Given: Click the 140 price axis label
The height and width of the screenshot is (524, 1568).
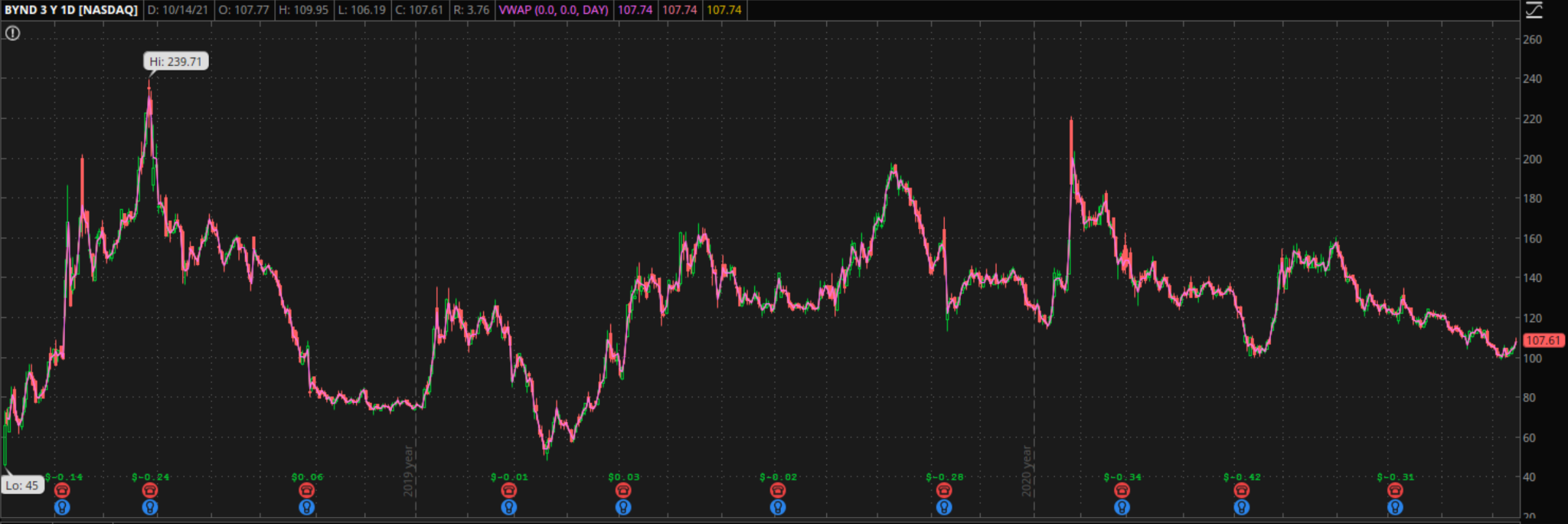Looking at the screenshot, I should [x=1533, y=278].
